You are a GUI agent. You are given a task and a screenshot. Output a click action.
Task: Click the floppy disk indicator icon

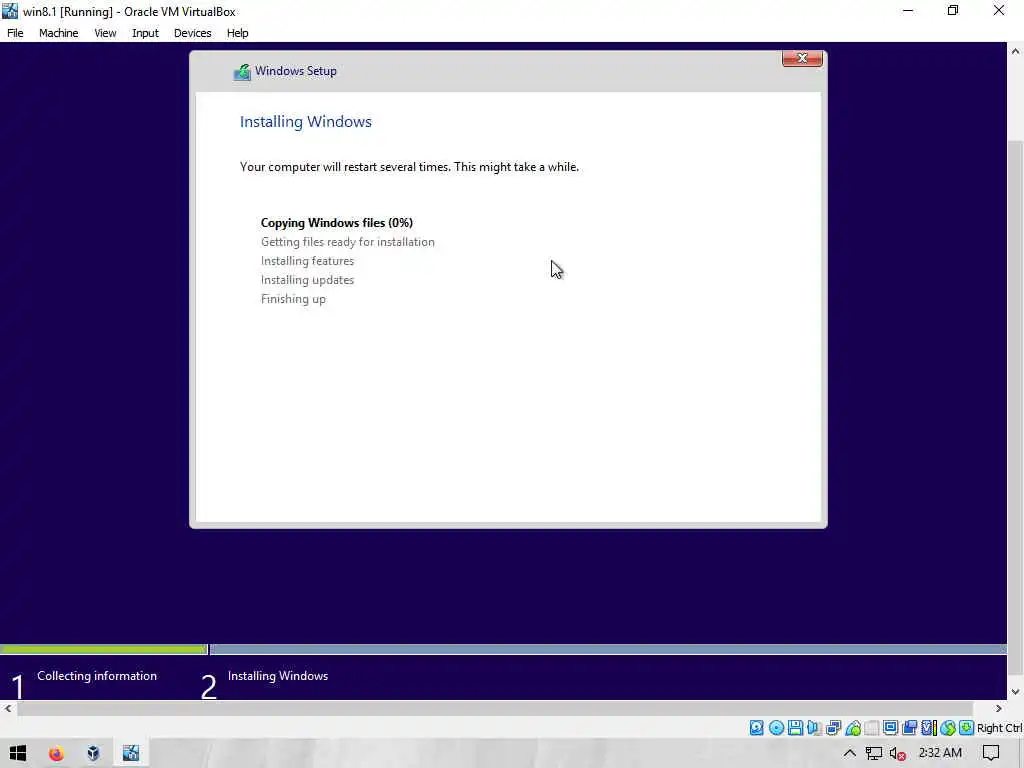pos(795,728)
